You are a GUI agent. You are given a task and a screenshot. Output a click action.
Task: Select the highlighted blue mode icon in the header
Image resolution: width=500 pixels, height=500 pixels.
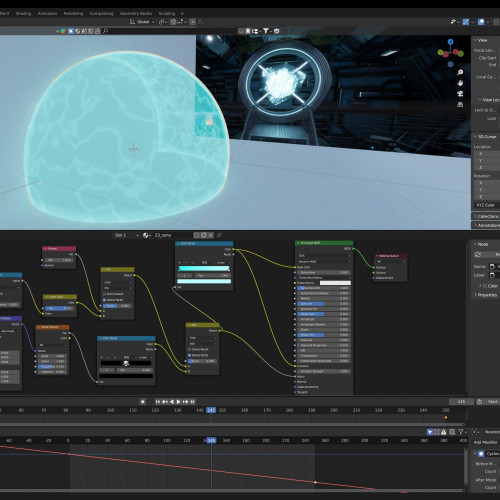click(x=71, y=31)
